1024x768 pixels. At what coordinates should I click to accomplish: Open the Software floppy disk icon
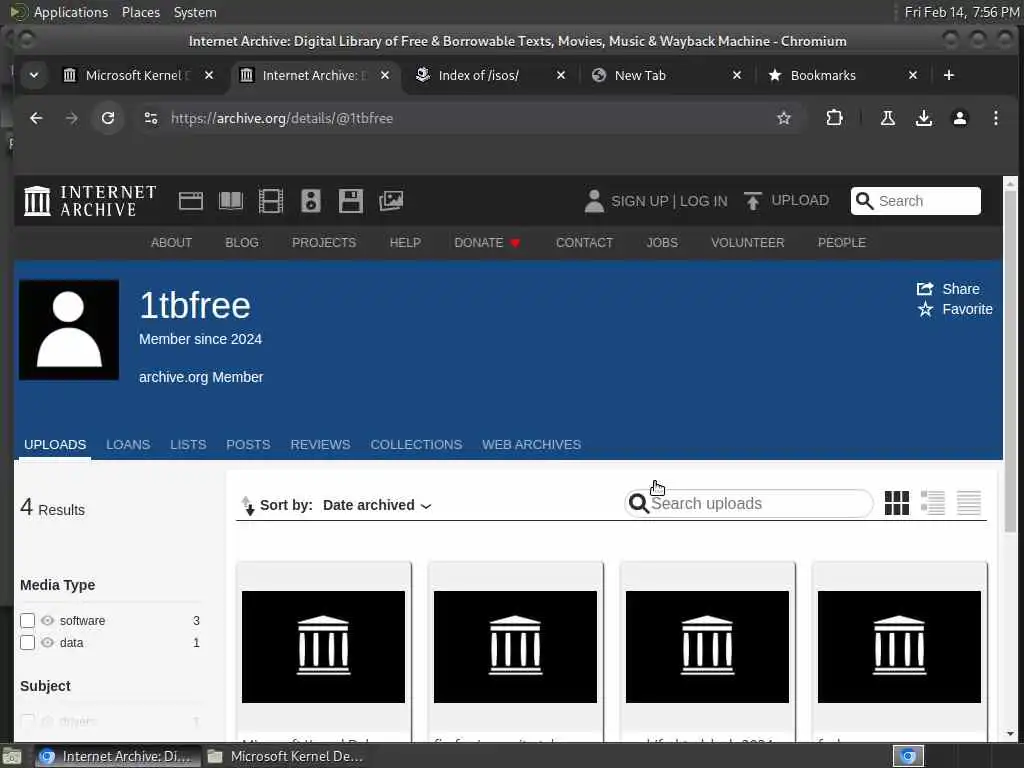click(351, 200)
